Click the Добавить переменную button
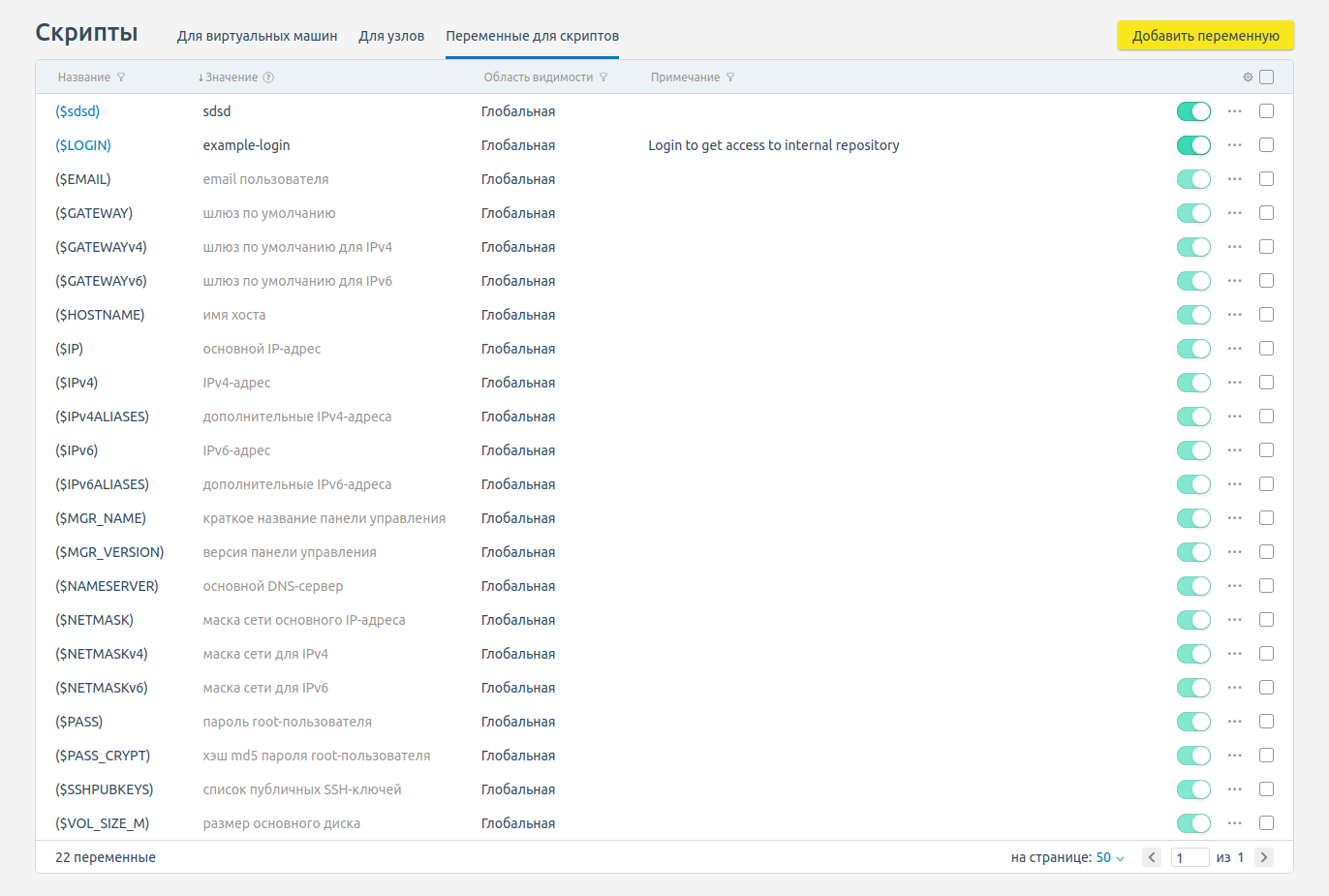1329x896 pixels. coord(1205,36)
